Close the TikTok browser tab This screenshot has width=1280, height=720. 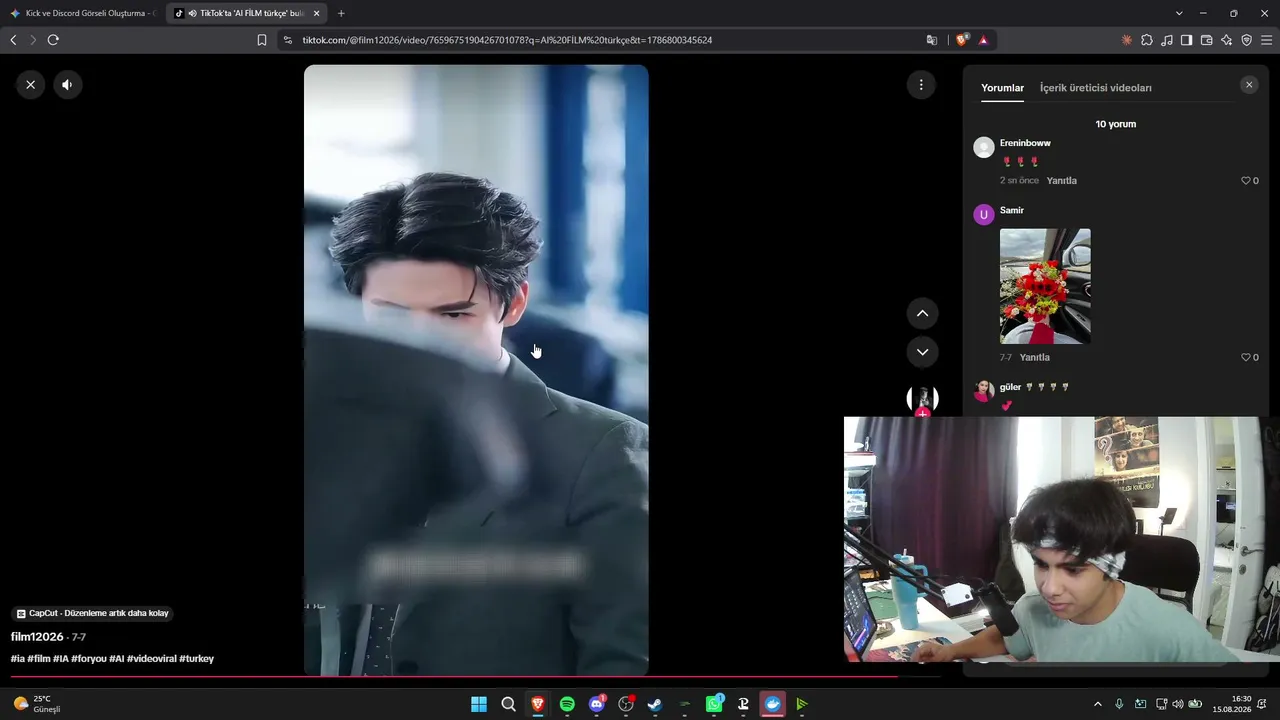click(317, 13)
